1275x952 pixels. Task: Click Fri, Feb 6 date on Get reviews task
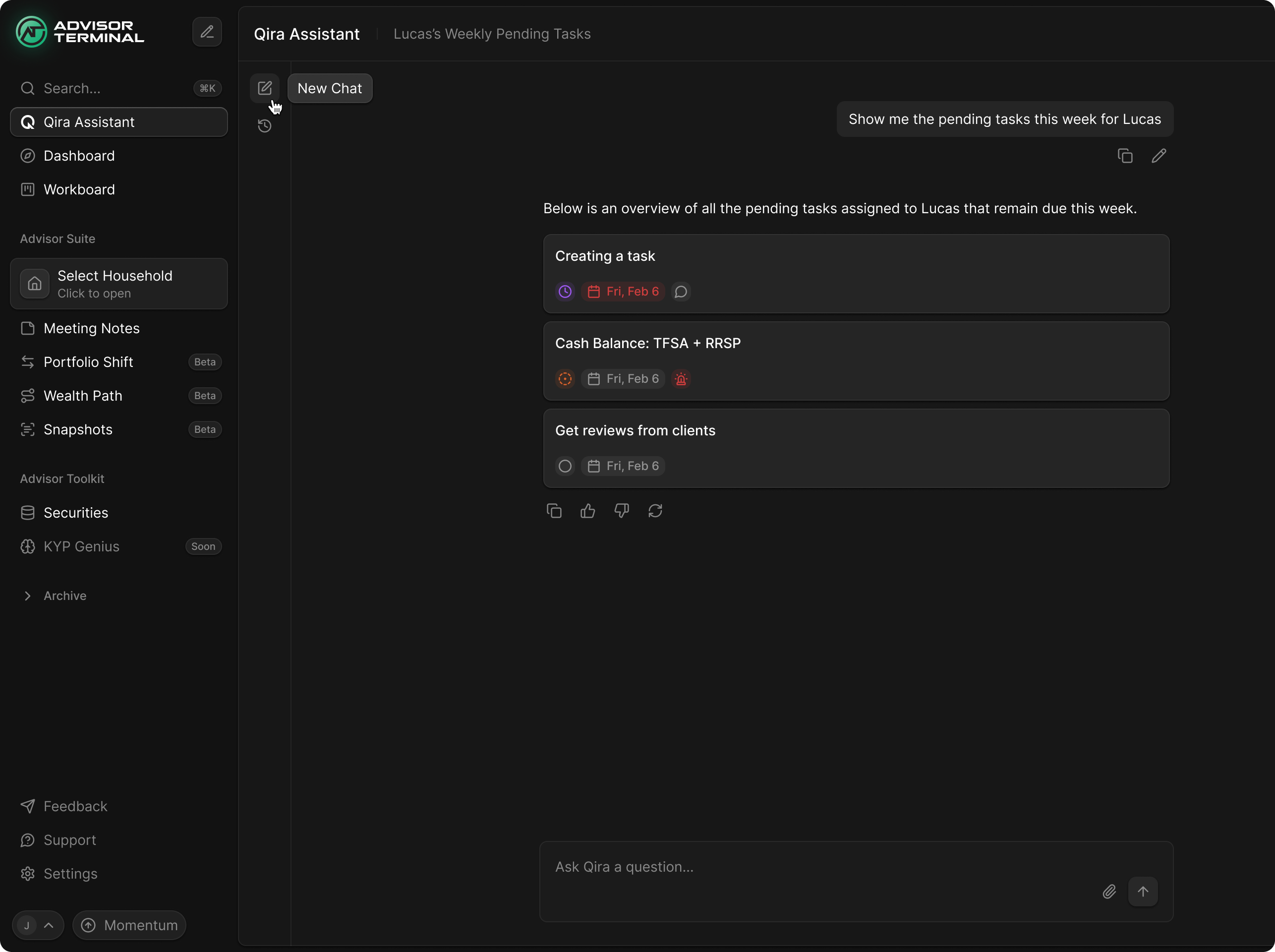coord(623,466)
